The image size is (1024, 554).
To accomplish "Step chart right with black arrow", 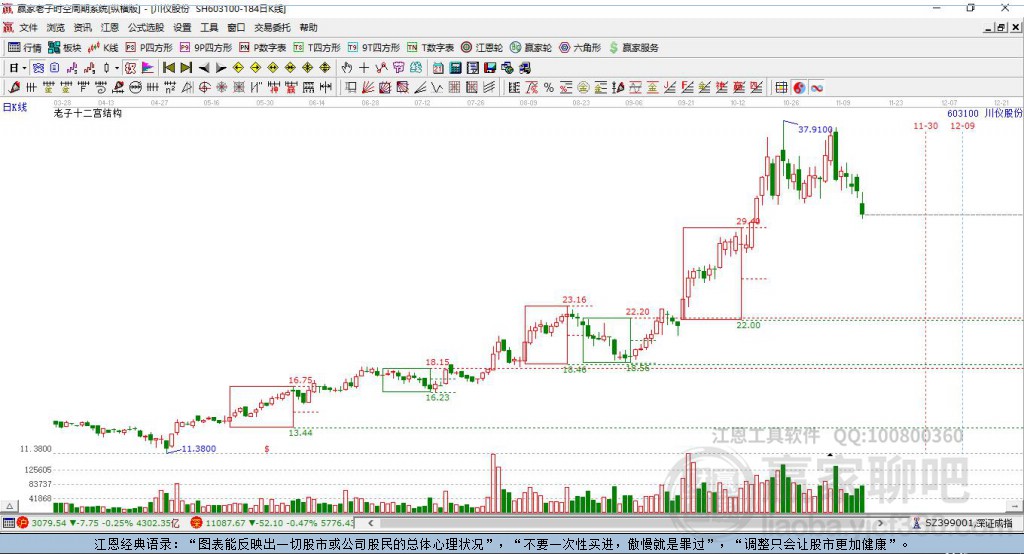I will point(221,68).
